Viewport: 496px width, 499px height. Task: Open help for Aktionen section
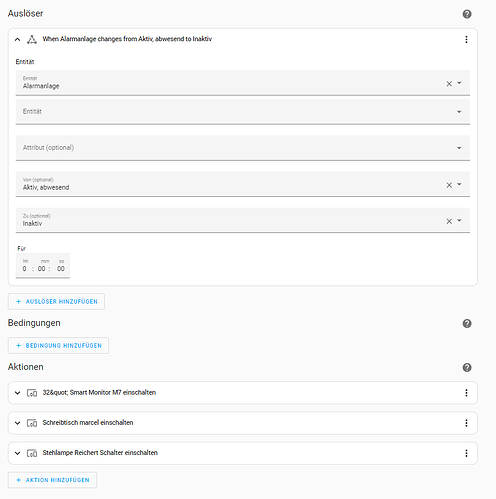pos(467,367)
